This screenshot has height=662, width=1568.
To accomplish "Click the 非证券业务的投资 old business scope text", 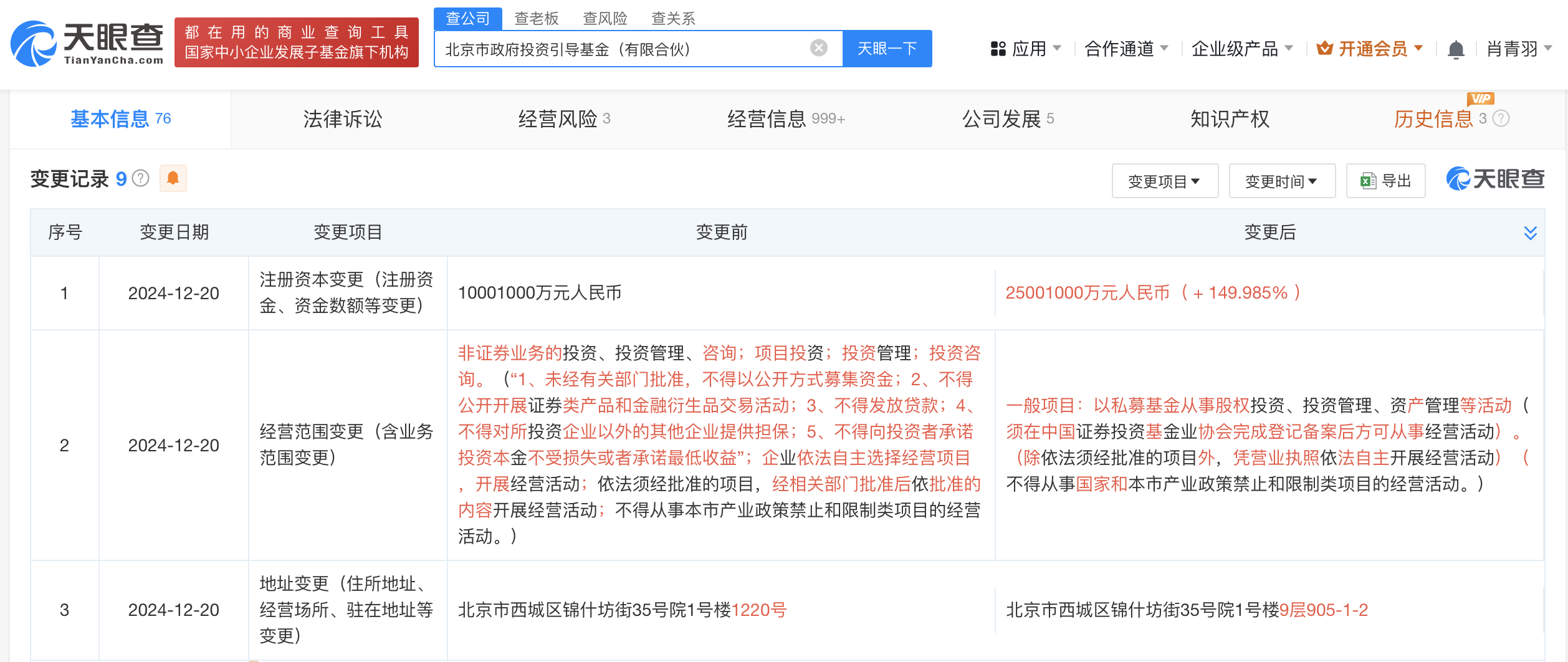I will tap(720, 444).
